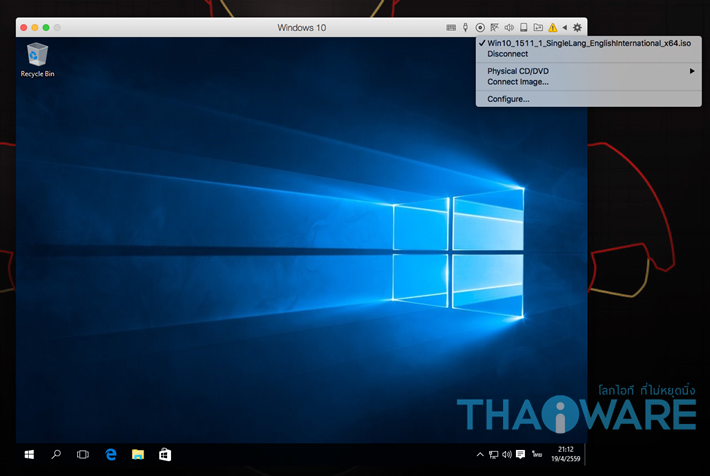This screenshot has width=710, height=476.
Task: Click the Show Desktop strip at taskbar end
Action: tap(585, 454)
